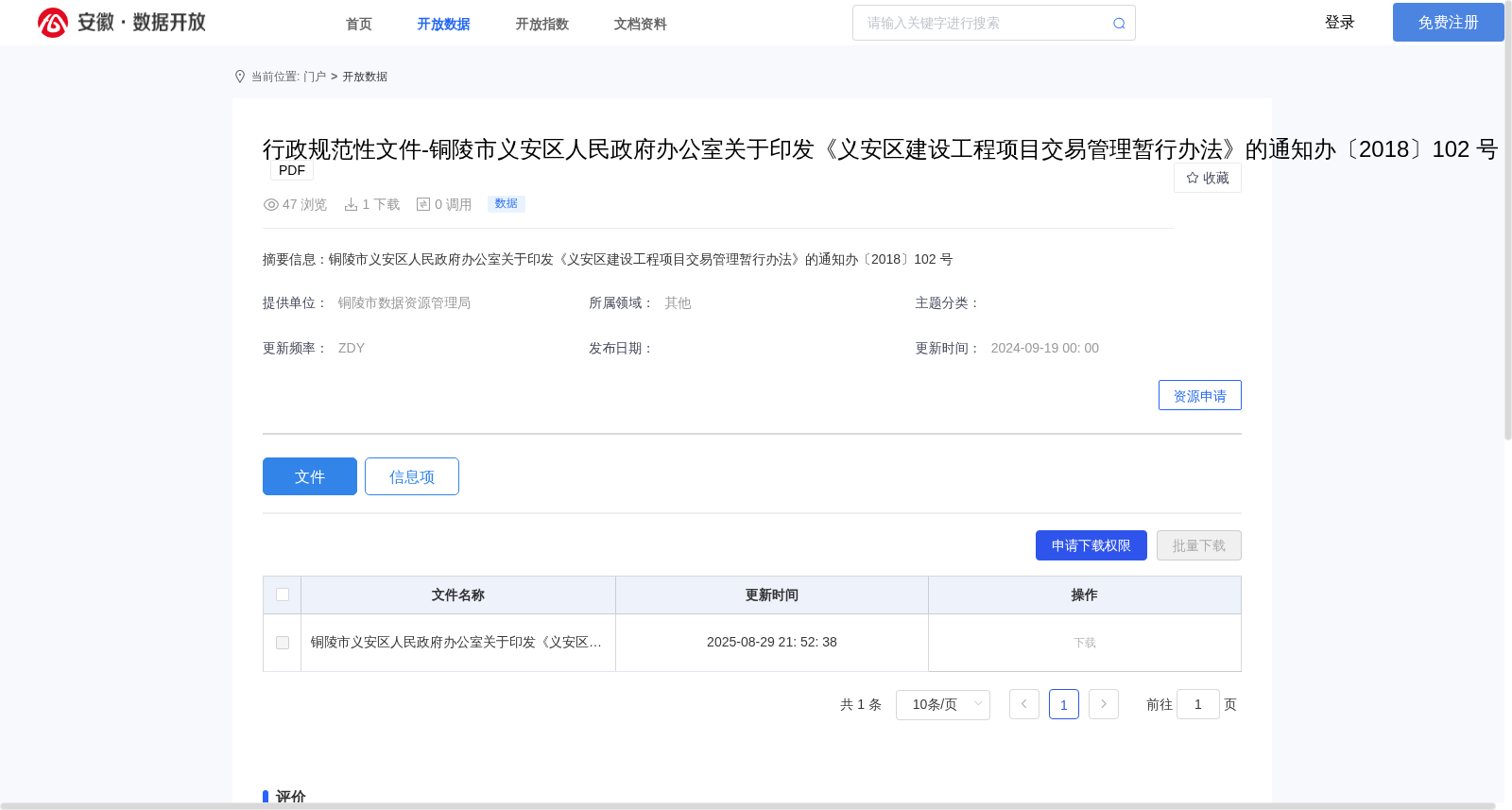Click the file name 铜陵市义安区人民政府办公室关于印发
Viewport: 1512px width, 810px height.
[456, 642]
